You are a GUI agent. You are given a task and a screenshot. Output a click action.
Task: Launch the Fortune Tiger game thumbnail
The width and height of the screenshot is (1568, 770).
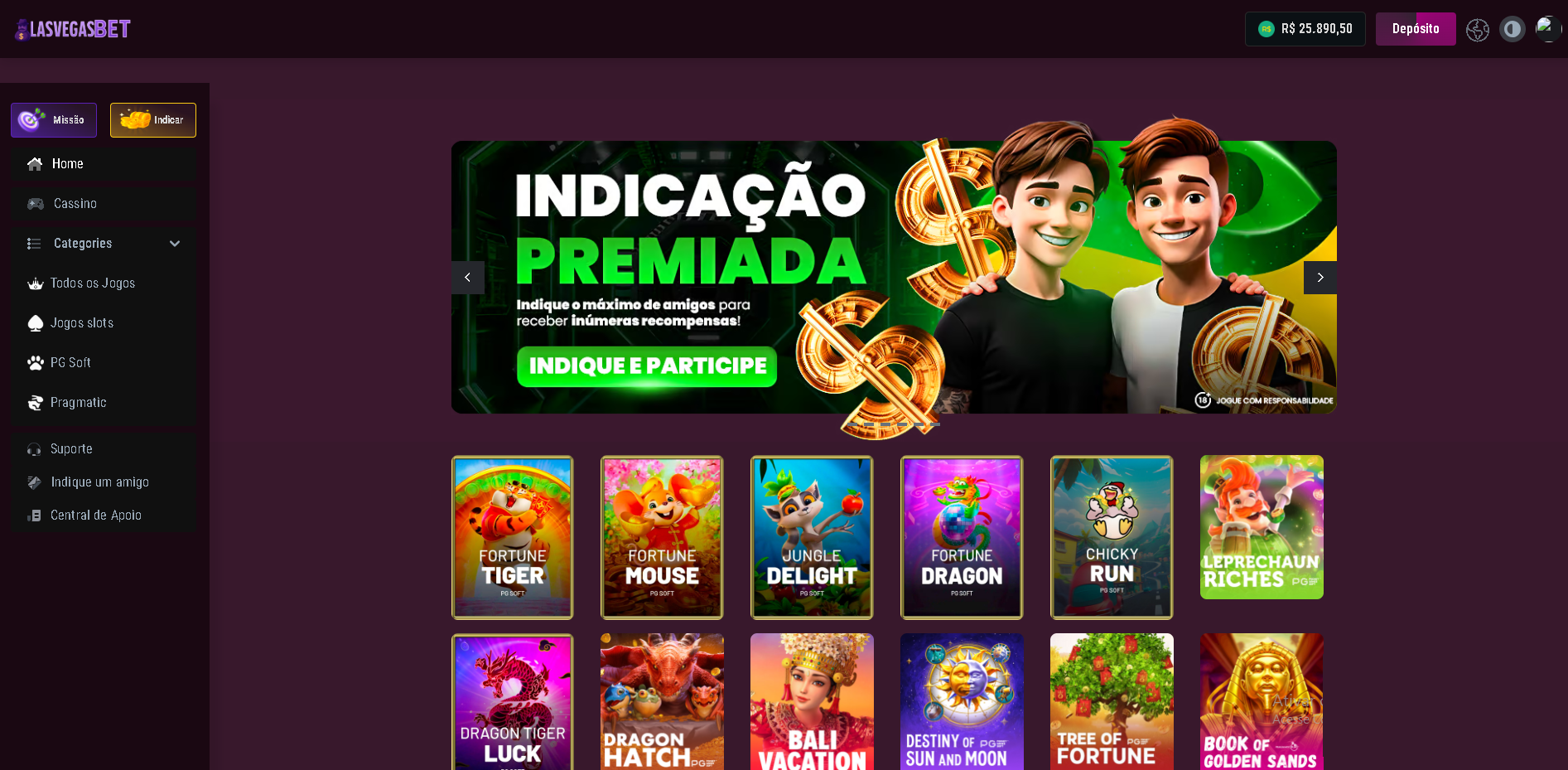(x=513, y=537)
